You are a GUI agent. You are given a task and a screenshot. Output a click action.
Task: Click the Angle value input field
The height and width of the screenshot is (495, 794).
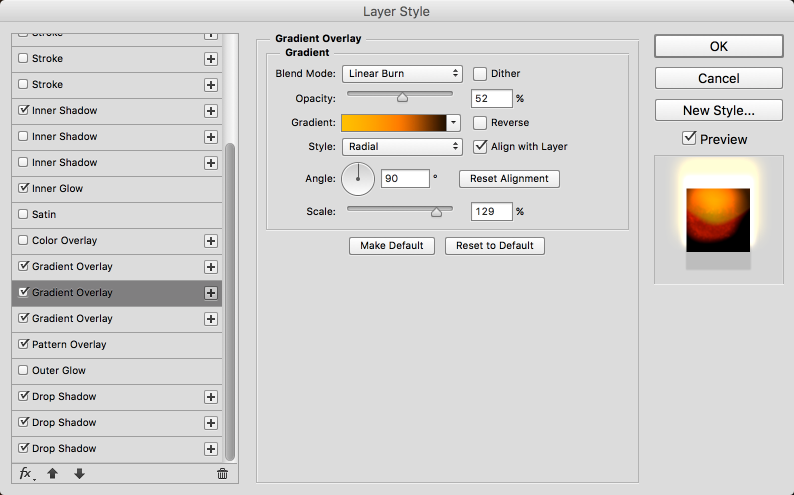pyautogui.click(x=404, y=180)
